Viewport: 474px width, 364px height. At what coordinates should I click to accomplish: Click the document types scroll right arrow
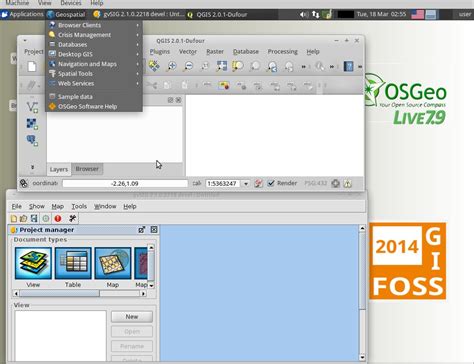[x=143, y=293]
